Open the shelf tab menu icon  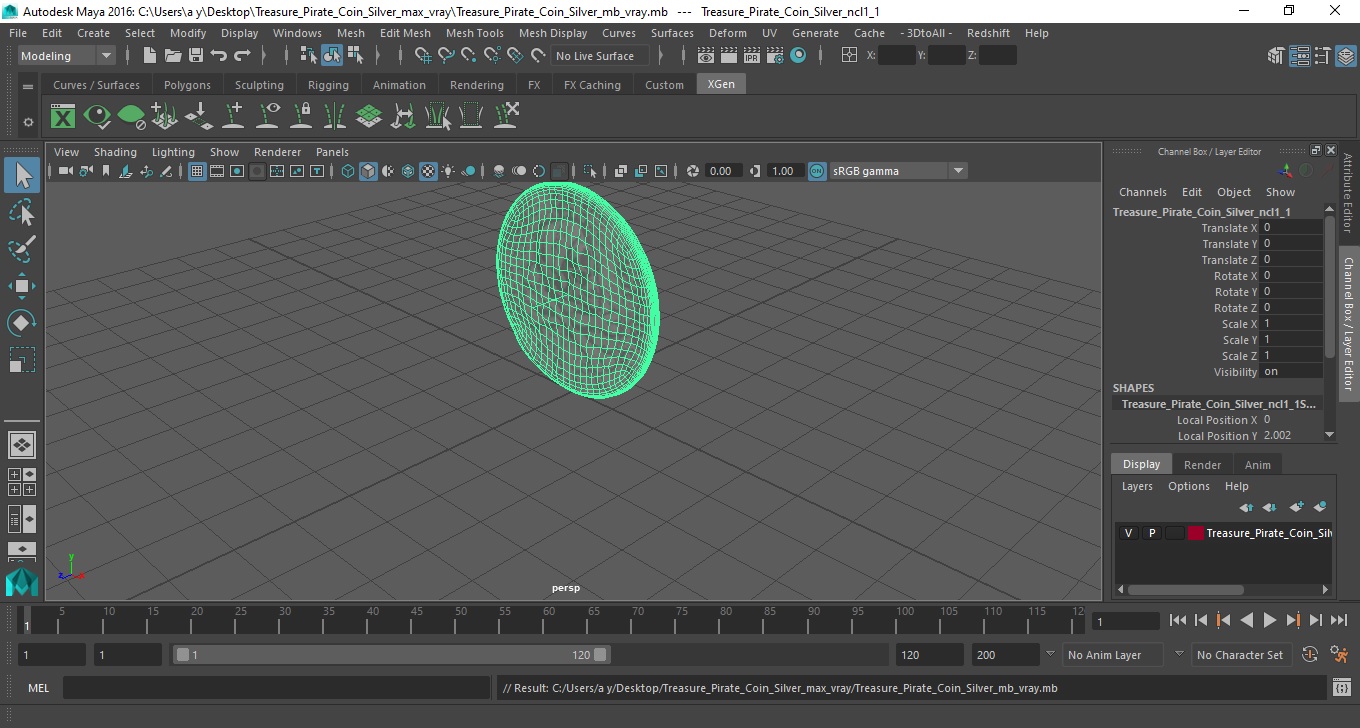pyautogui.click(x=28, y=87)
